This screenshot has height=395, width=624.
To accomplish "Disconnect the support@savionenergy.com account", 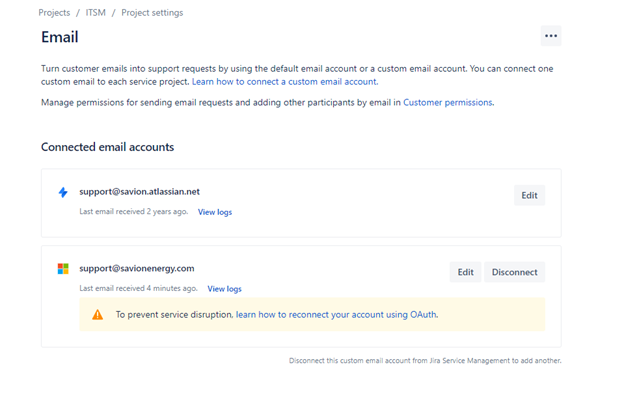I will (x=515, y=272).
